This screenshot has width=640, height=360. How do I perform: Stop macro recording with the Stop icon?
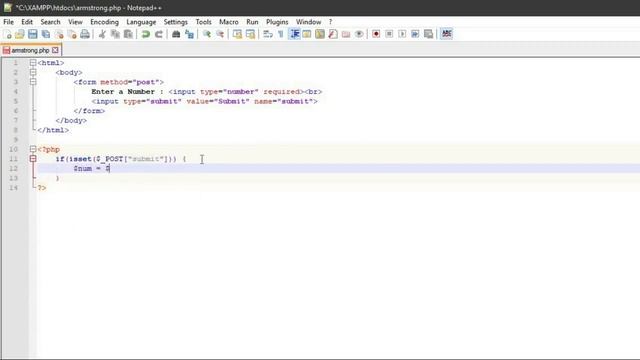389,34
